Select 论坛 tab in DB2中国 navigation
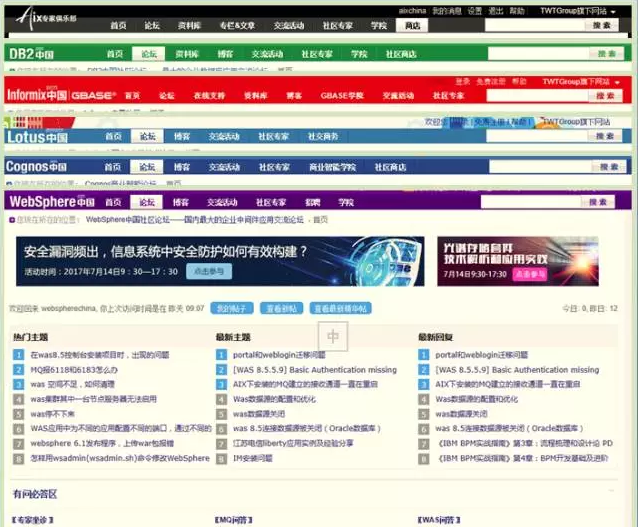Viewport: 640px width, 530px height. 149,54
